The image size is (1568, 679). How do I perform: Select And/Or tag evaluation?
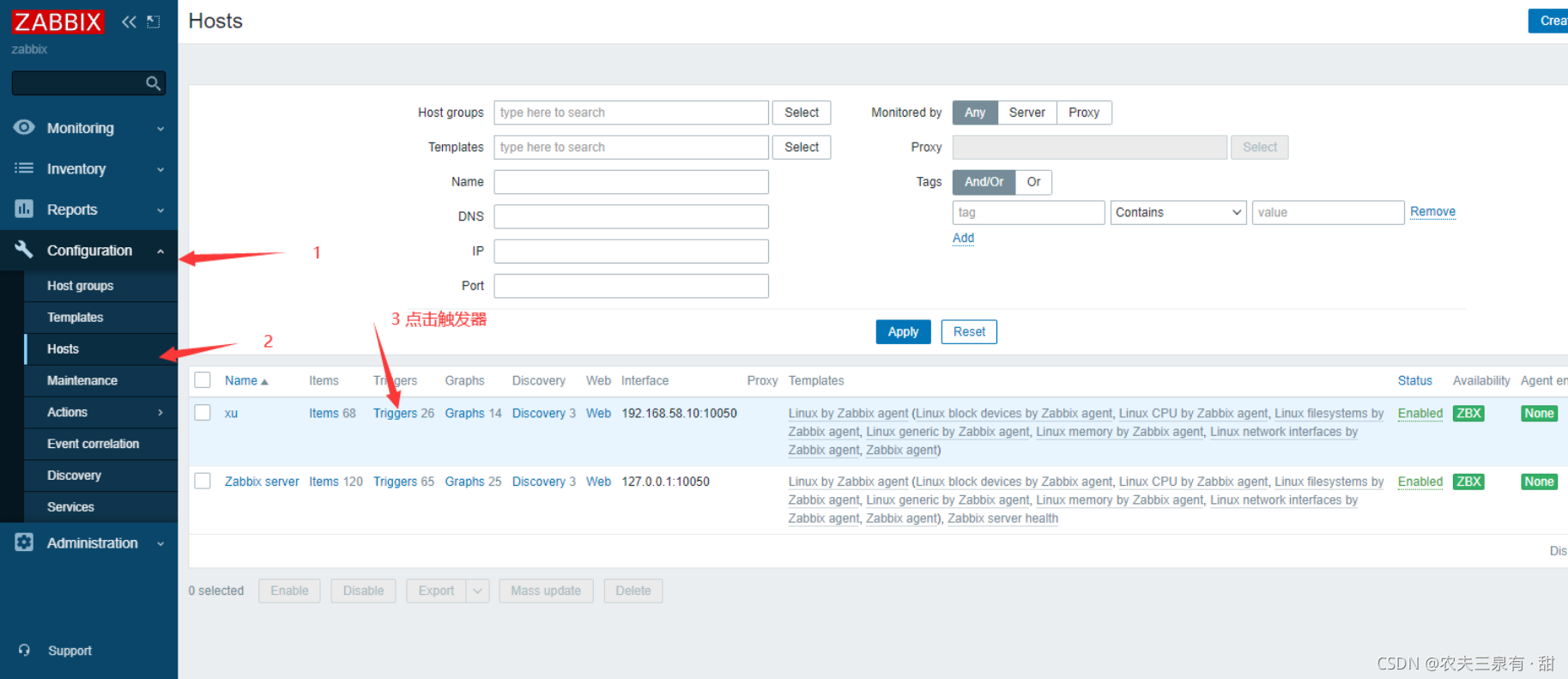point(984,182)
